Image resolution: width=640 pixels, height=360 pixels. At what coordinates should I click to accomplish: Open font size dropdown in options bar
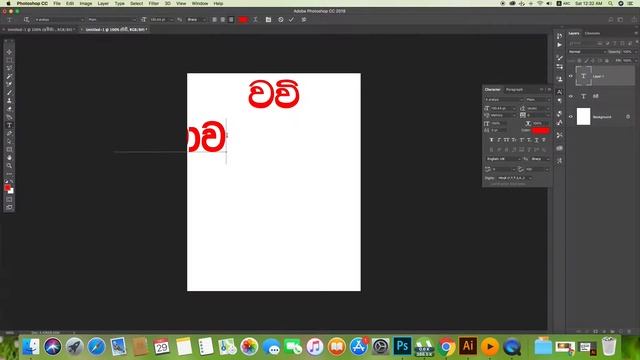162,20
